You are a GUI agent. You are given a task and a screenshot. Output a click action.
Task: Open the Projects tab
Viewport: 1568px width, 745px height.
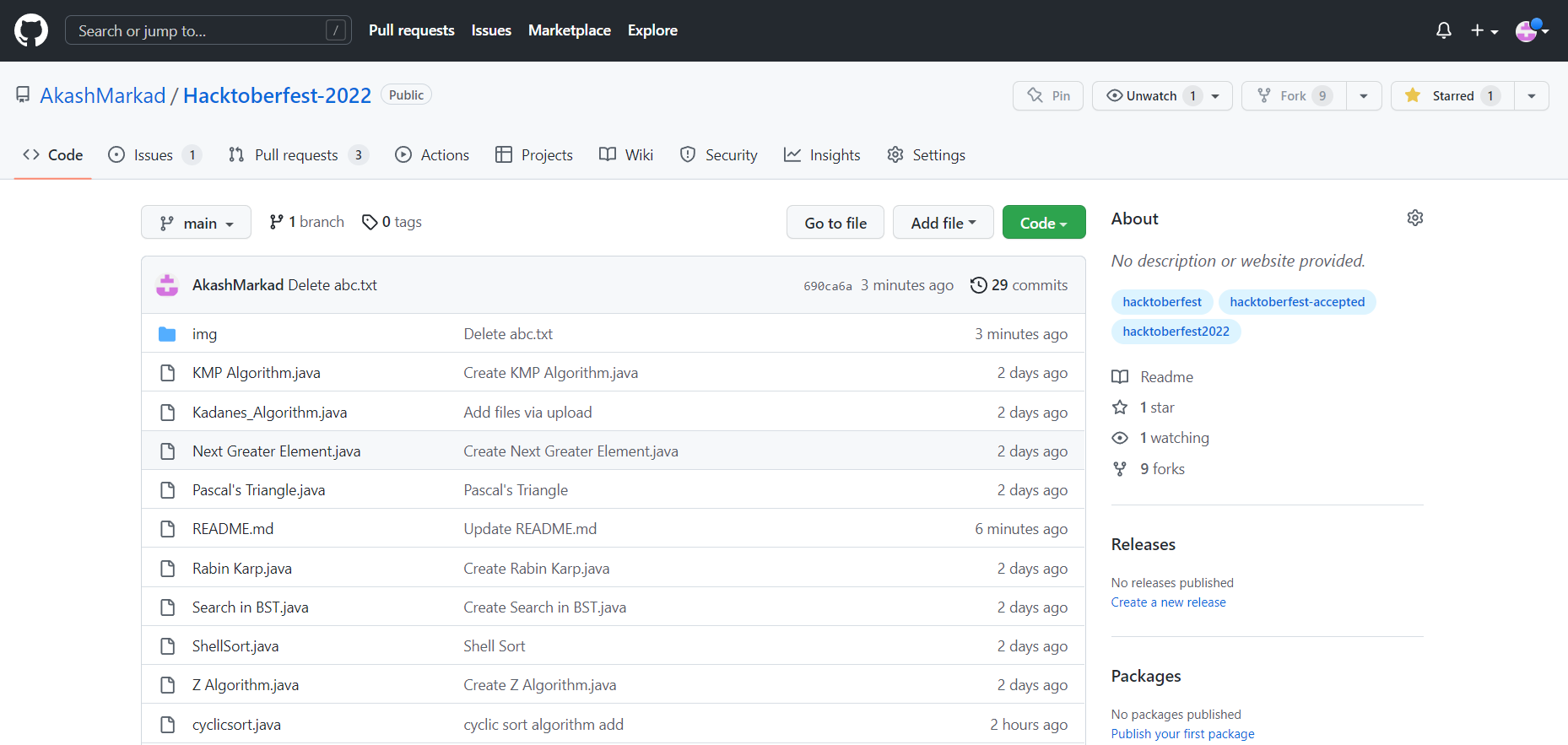pyautogui.click(x=534, y=155)
